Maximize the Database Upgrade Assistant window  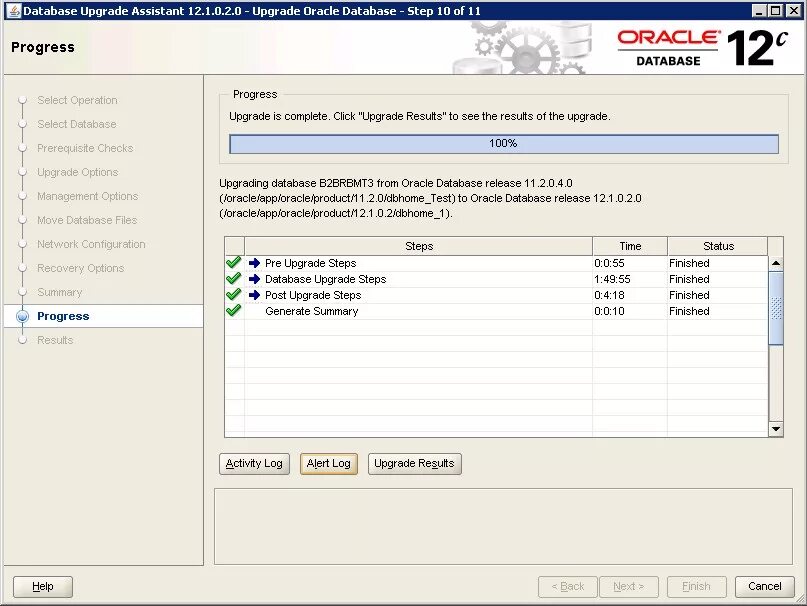tap(776, 11)
